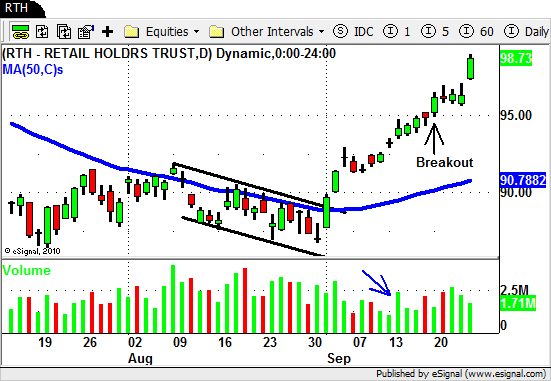
Task: Click the Breakout annotation text
Action: 445,162
